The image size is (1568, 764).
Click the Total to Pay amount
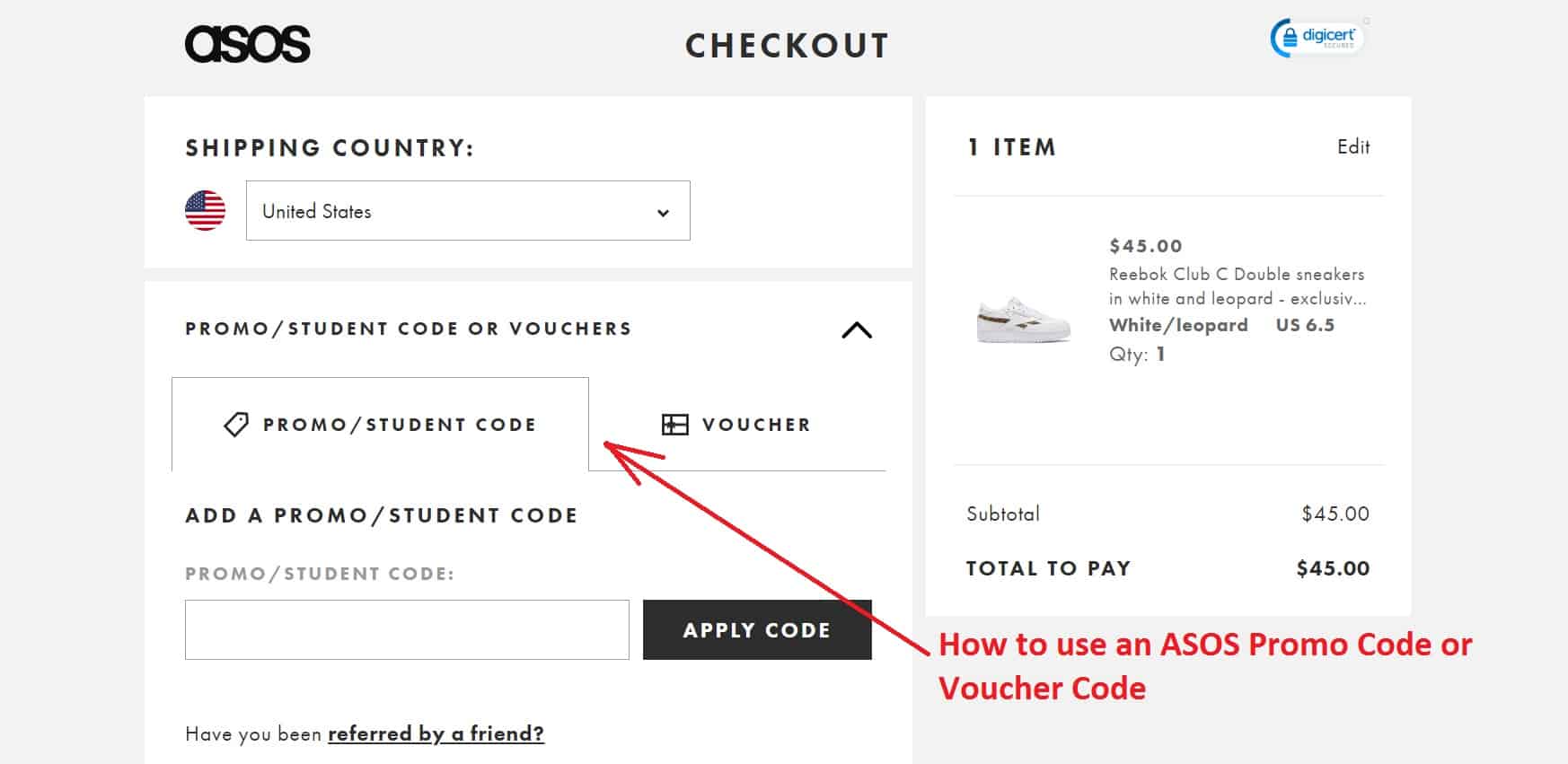pos(1333,568)
